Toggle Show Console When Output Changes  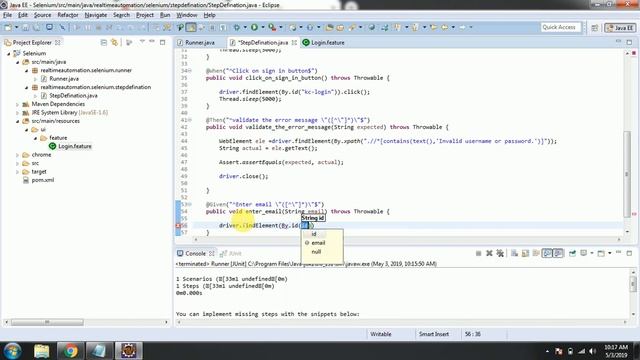[x=547, y=253]
